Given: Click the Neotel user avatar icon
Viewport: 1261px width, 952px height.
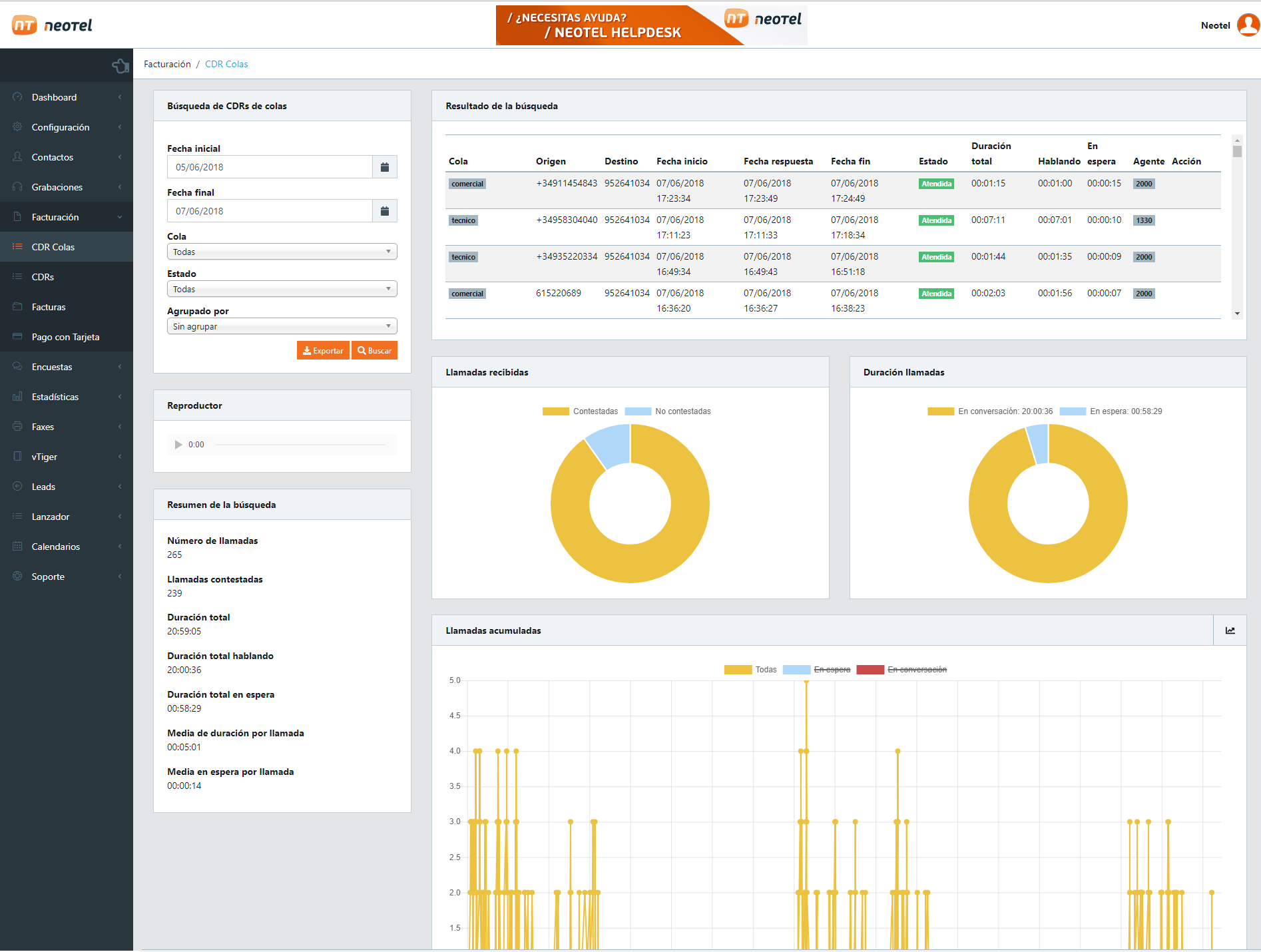Looking at the screenshot, I should [1248, 25].
